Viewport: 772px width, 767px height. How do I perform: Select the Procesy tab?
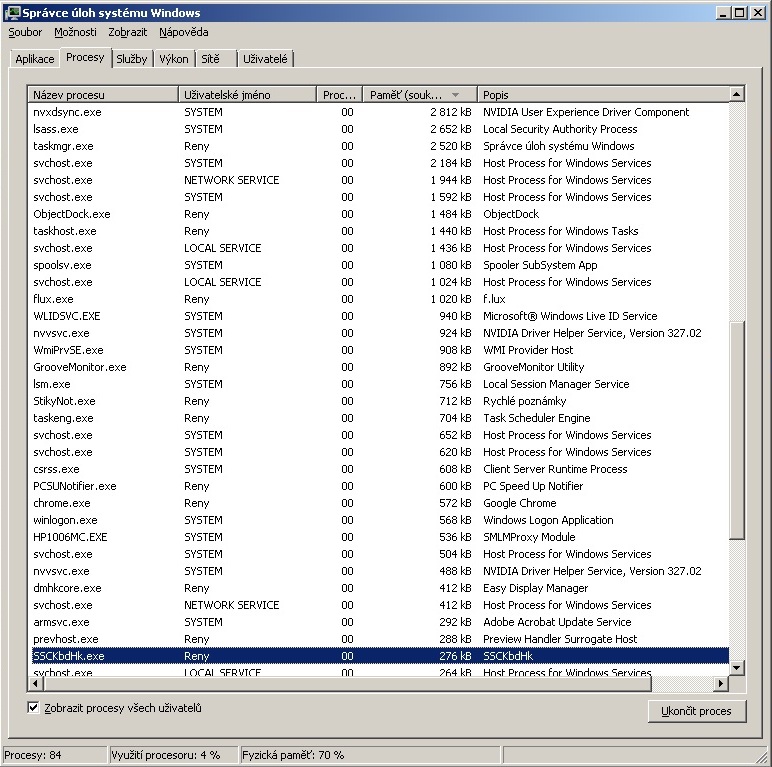pos(85,58)
